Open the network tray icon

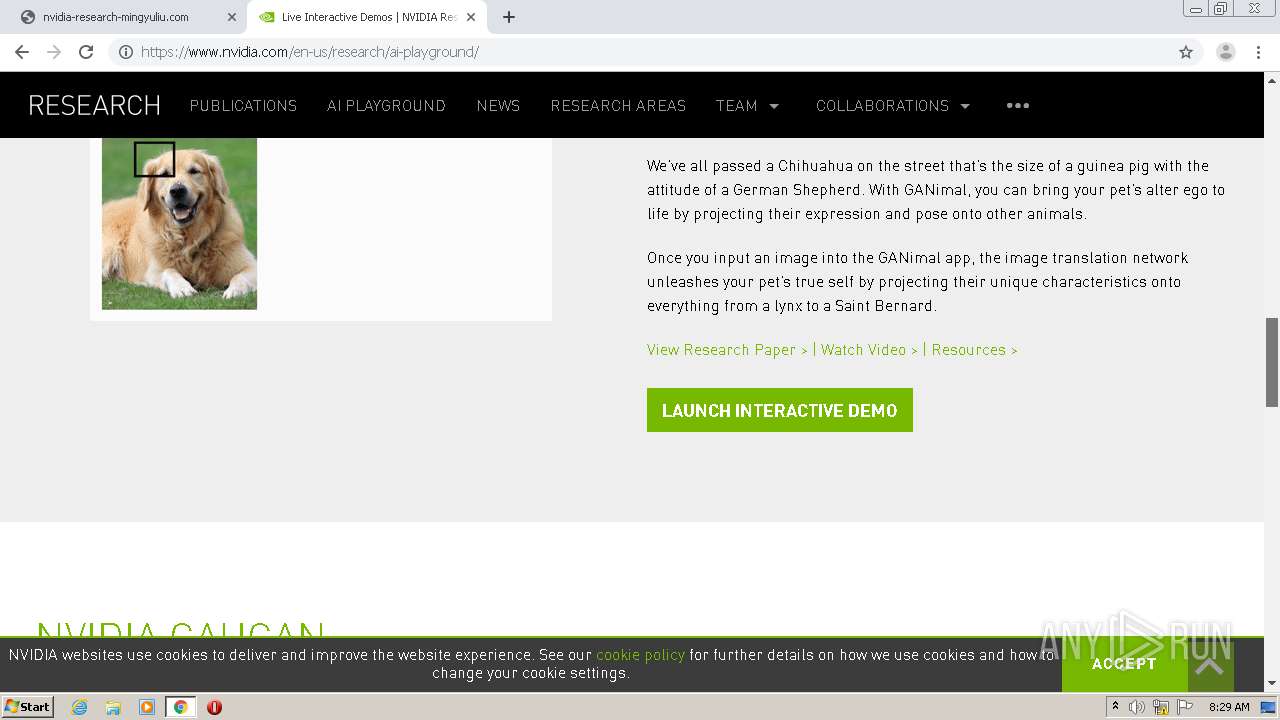1161,707
